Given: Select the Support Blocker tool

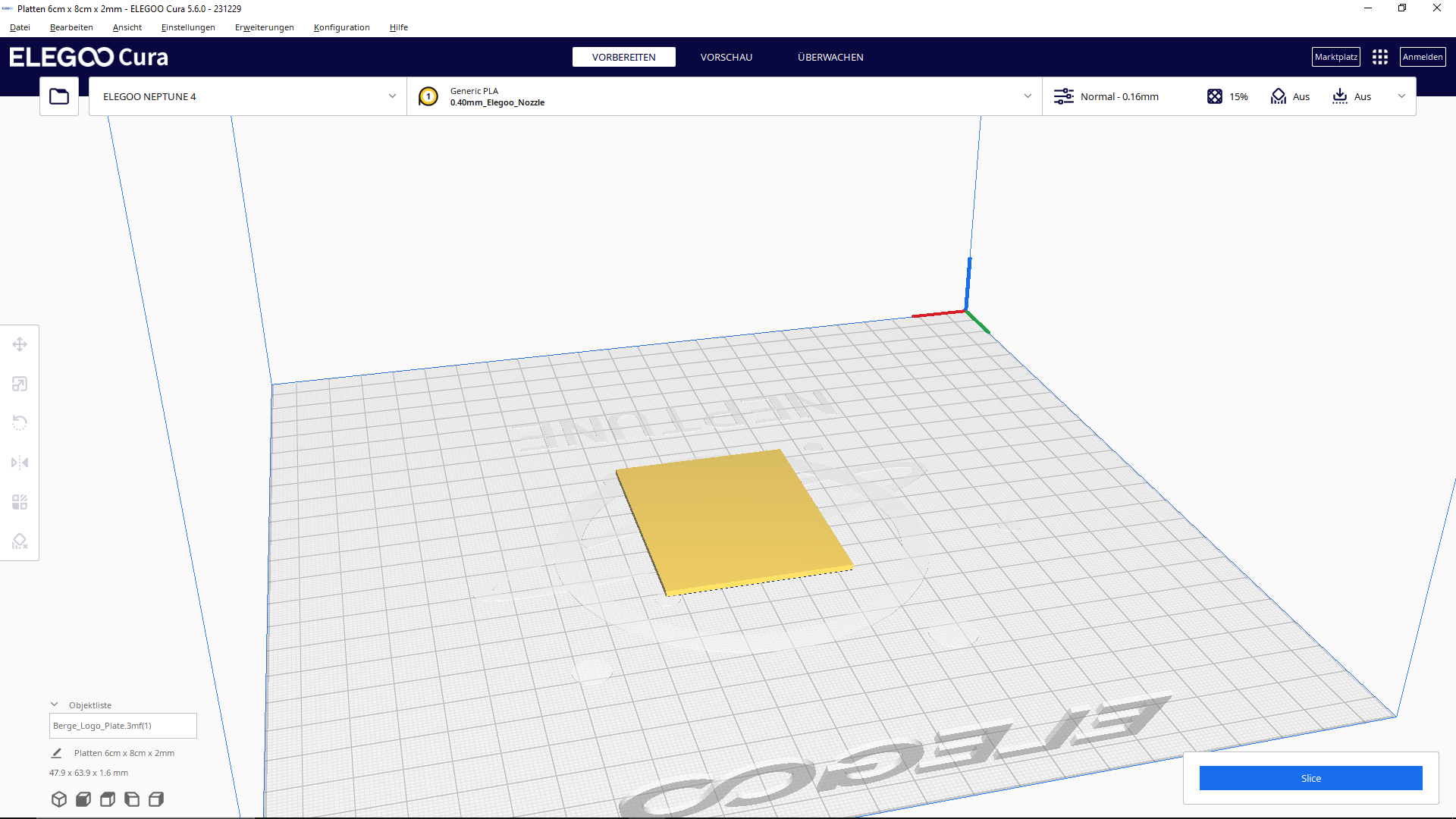Looking at the screenshot, I should coord(20,541).
